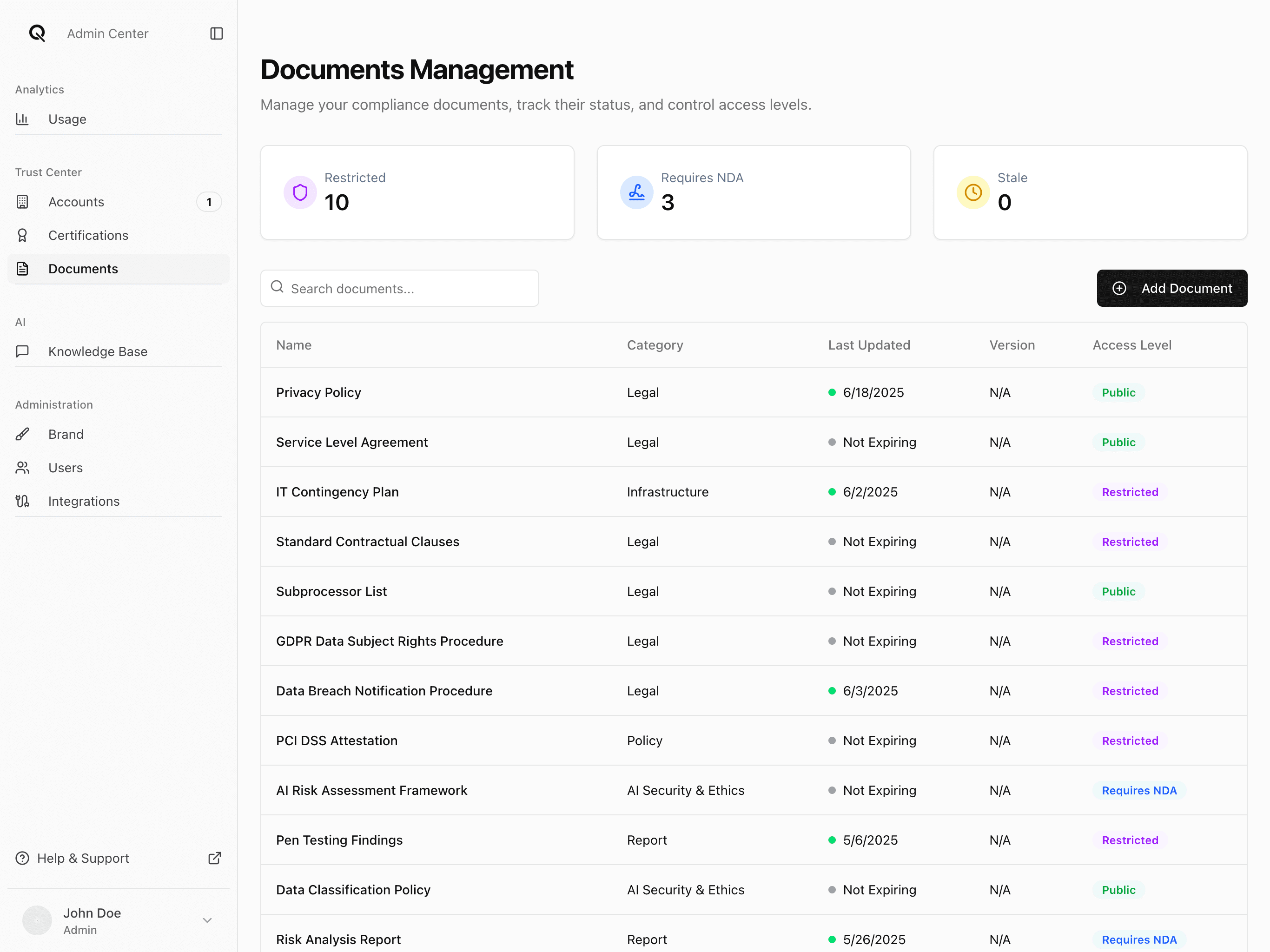Screen dimensions: 1270x952
Task: Click the Public badge on Privacy Policy
Action: pos(1118,392)
